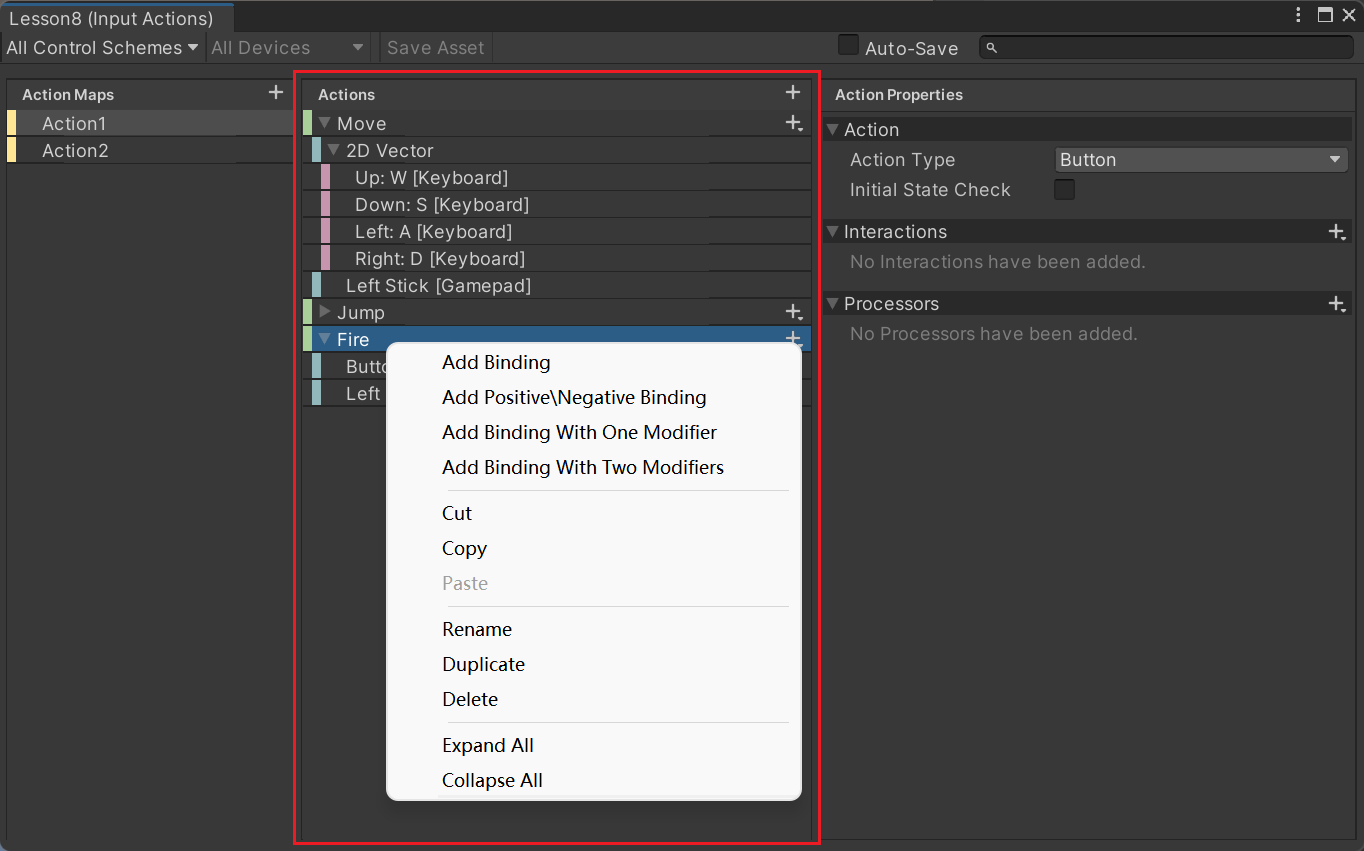Enable the Auto-Save checkbox
This screenshot has height=851, width=1364.
tap(848, 45)
